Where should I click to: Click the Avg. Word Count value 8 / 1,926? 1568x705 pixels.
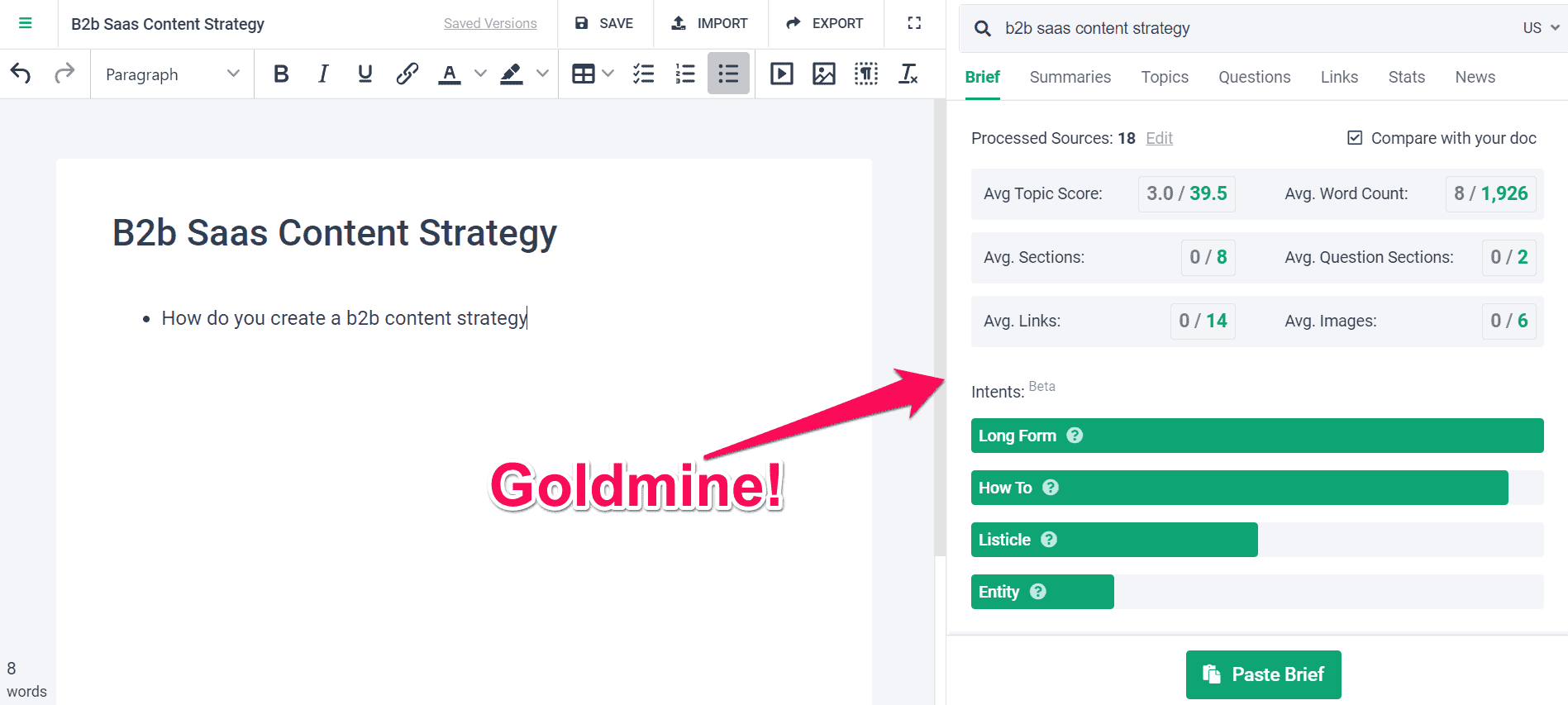pos(1491,193)
